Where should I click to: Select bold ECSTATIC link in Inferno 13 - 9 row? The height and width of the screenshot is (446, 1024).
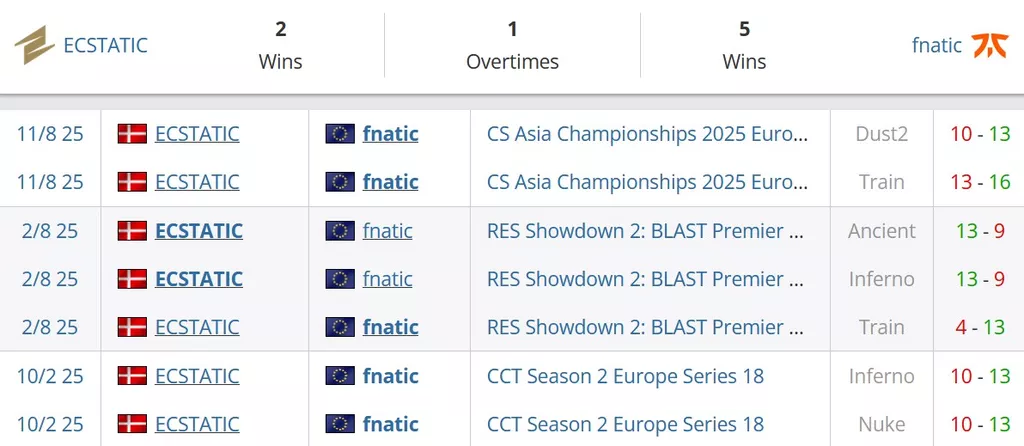click(199, 279)
